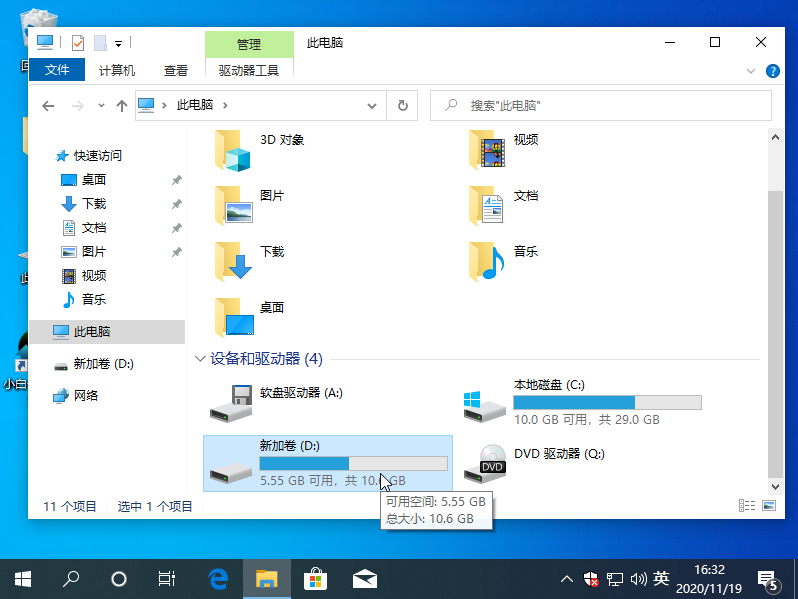Select 网络 in the navigation pane
The image size is (798, 599).
click(x=86, y=395)
